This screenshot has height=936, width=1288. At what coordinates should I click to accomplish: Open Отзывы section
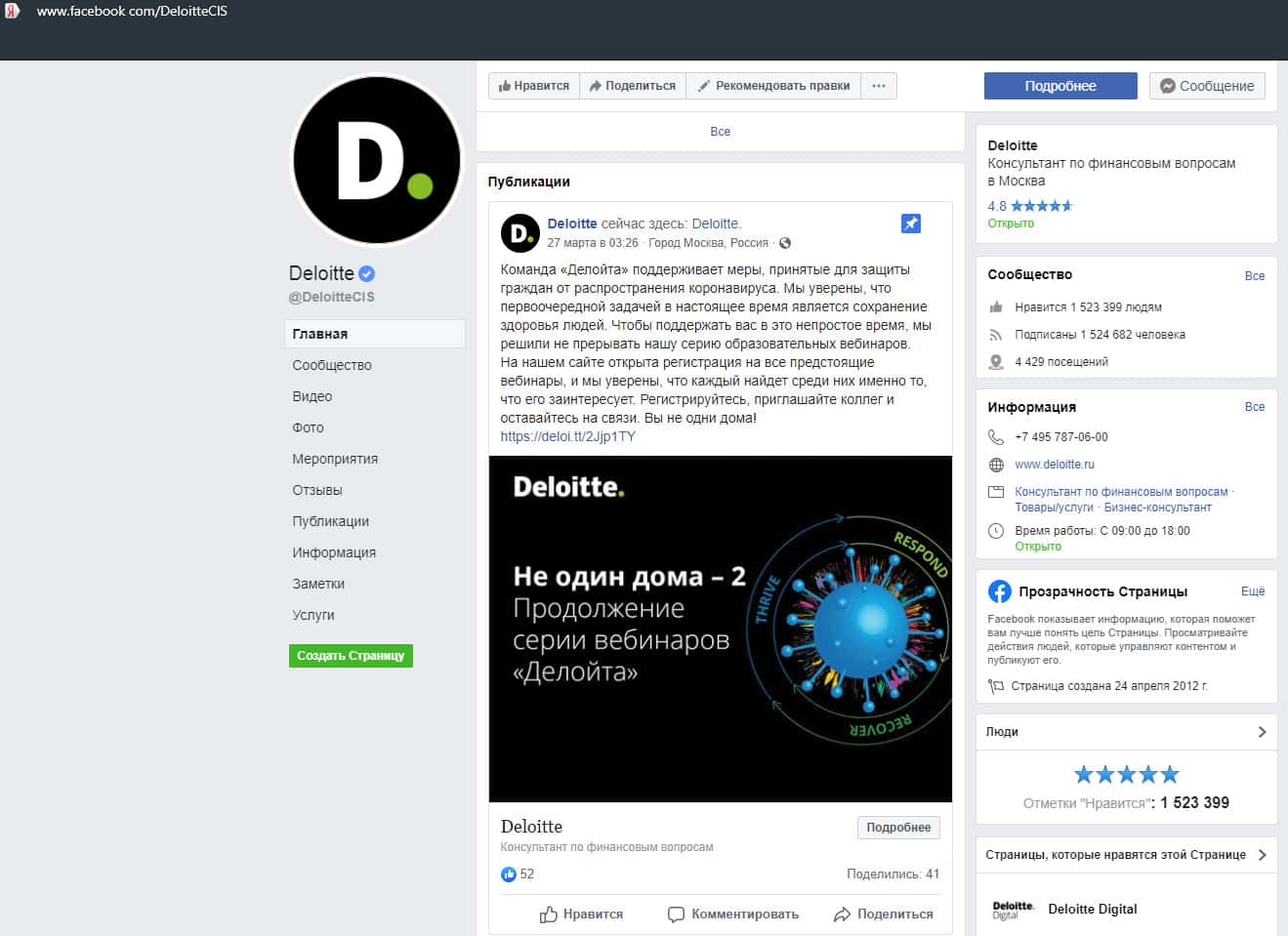click(317, 490)
